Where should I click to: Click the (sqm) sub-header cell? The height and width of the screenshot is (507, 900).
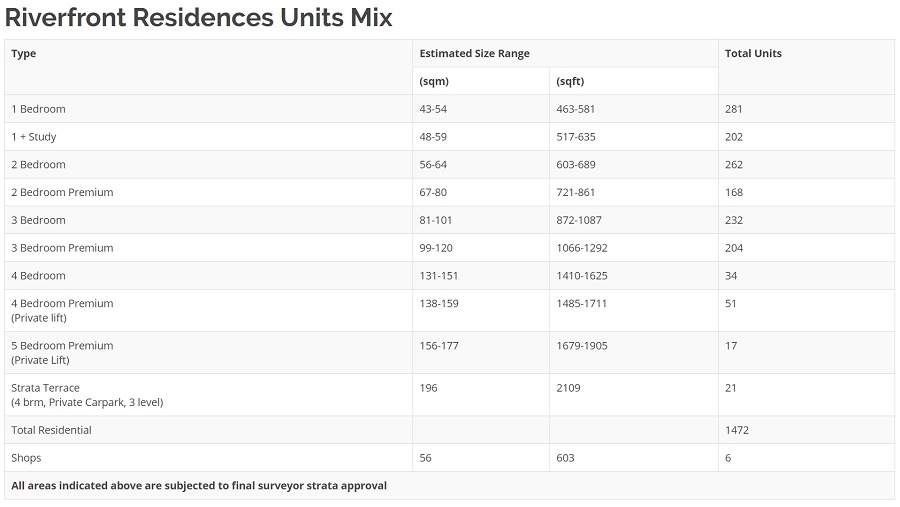point(434,82)
